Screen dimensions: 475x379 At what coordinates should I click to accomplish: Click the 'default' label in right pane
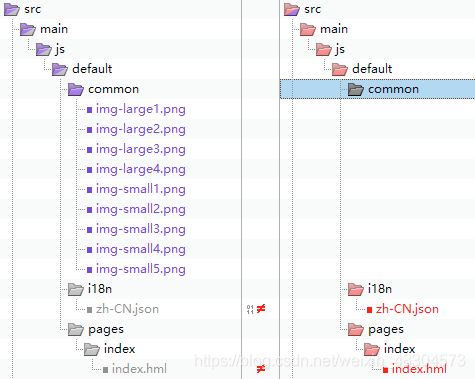pyautogui.click(x=372, y=69)
